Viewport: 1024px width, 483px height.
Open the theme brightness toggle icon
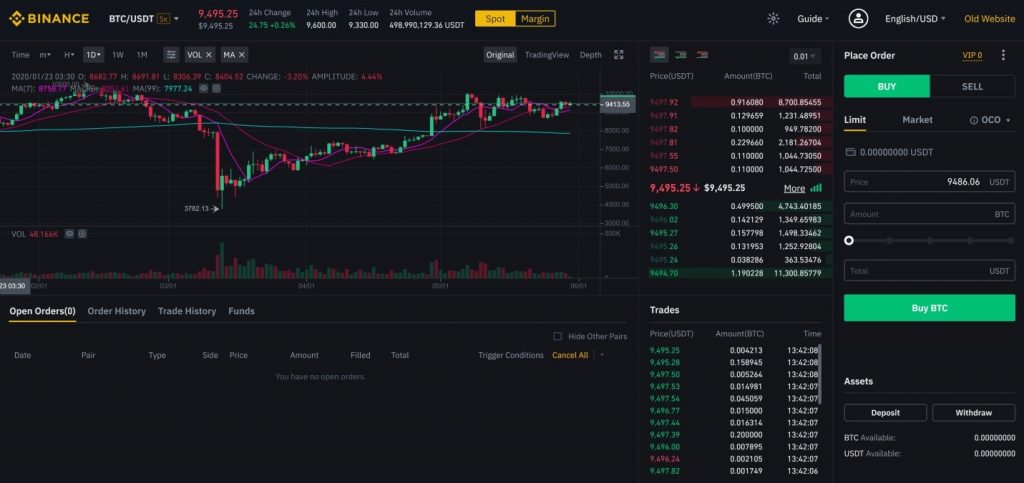773,19
